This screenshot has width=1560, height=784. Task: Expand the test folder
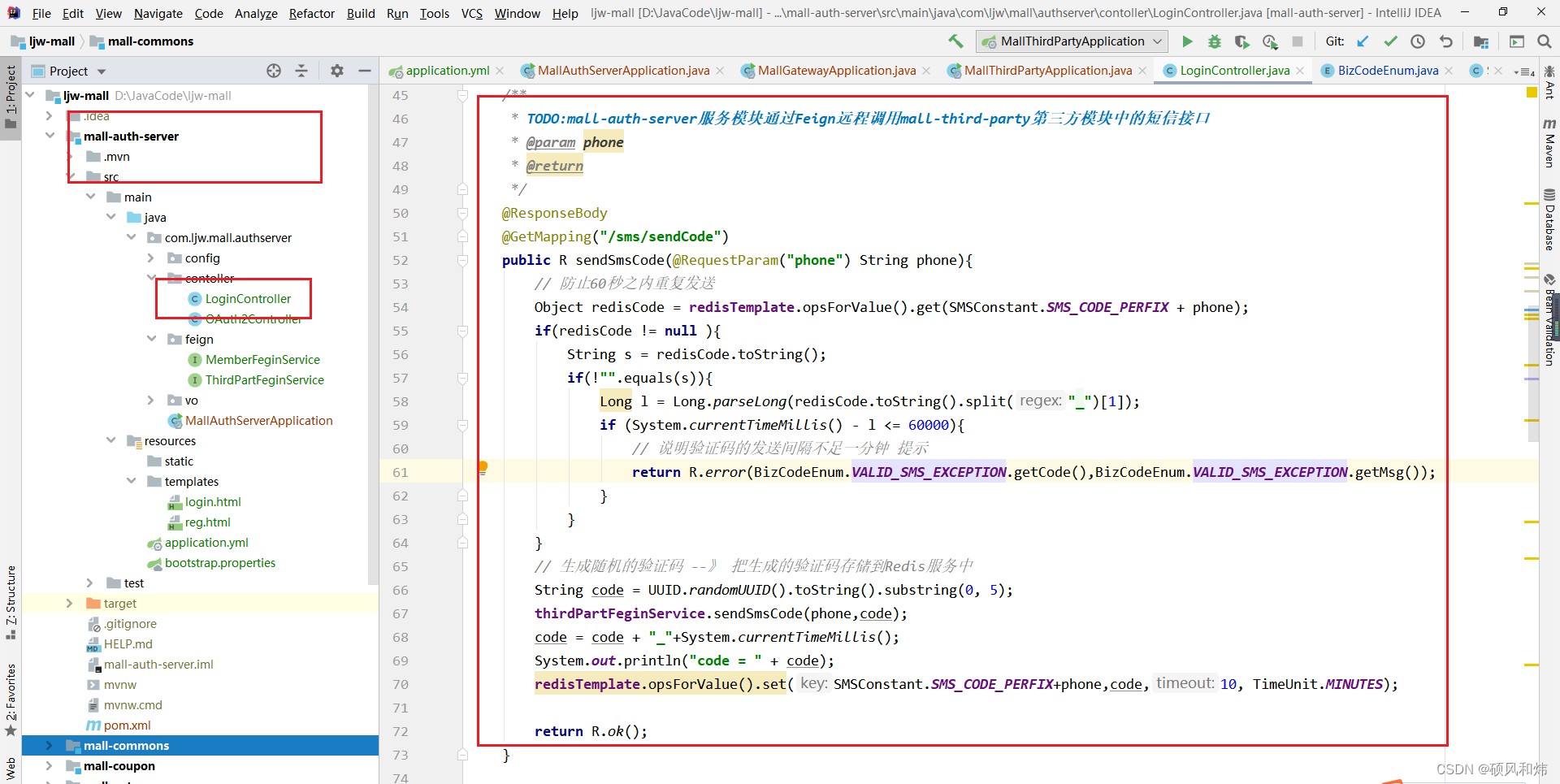pyautogui.click(x=90, y=583)
